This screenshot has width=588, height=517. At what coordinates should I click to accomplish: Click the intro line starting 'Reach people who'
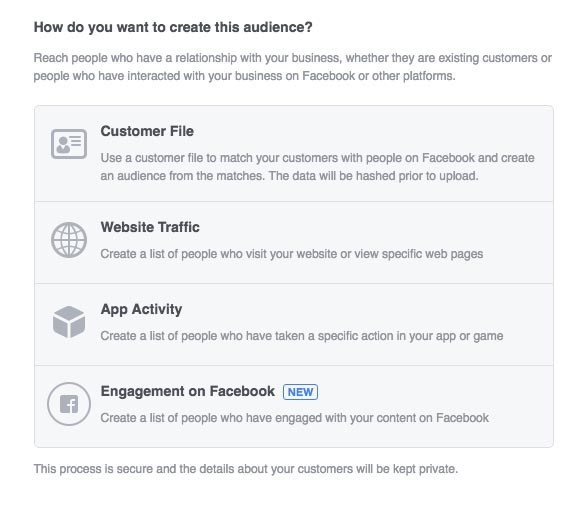(292, 58)
